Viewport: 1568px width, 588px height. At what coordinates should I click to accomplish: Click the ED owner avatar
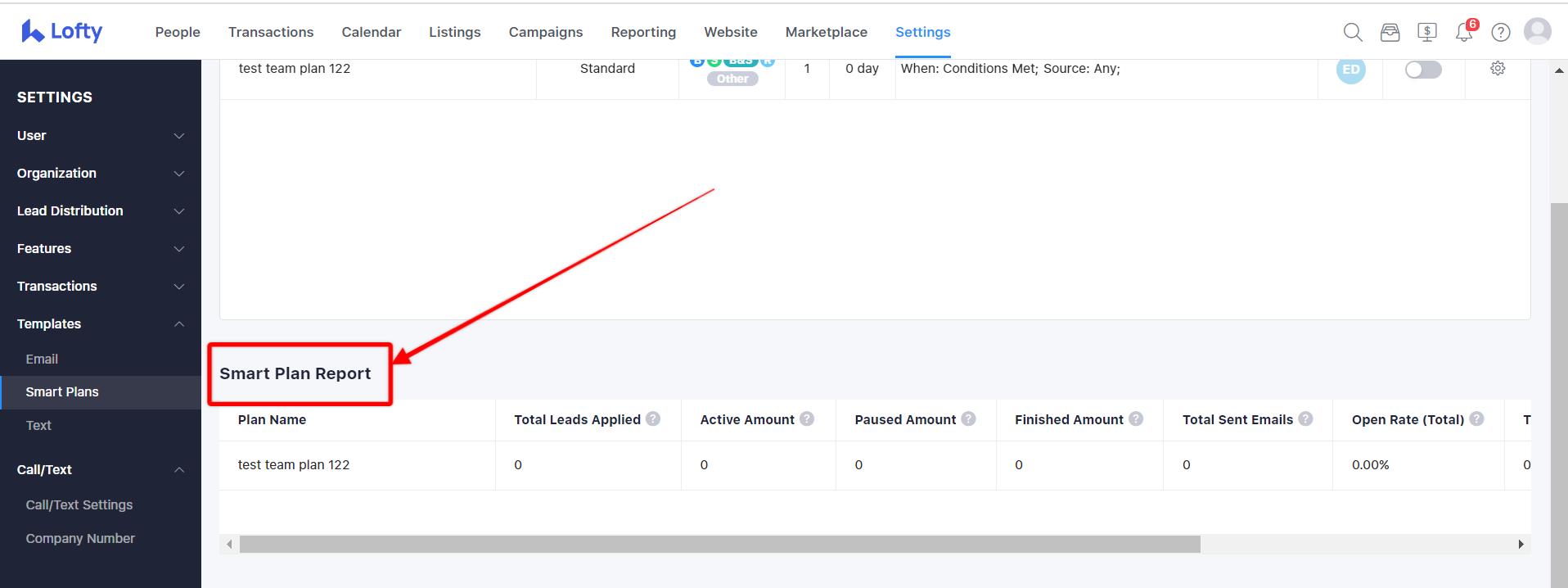1351,70
